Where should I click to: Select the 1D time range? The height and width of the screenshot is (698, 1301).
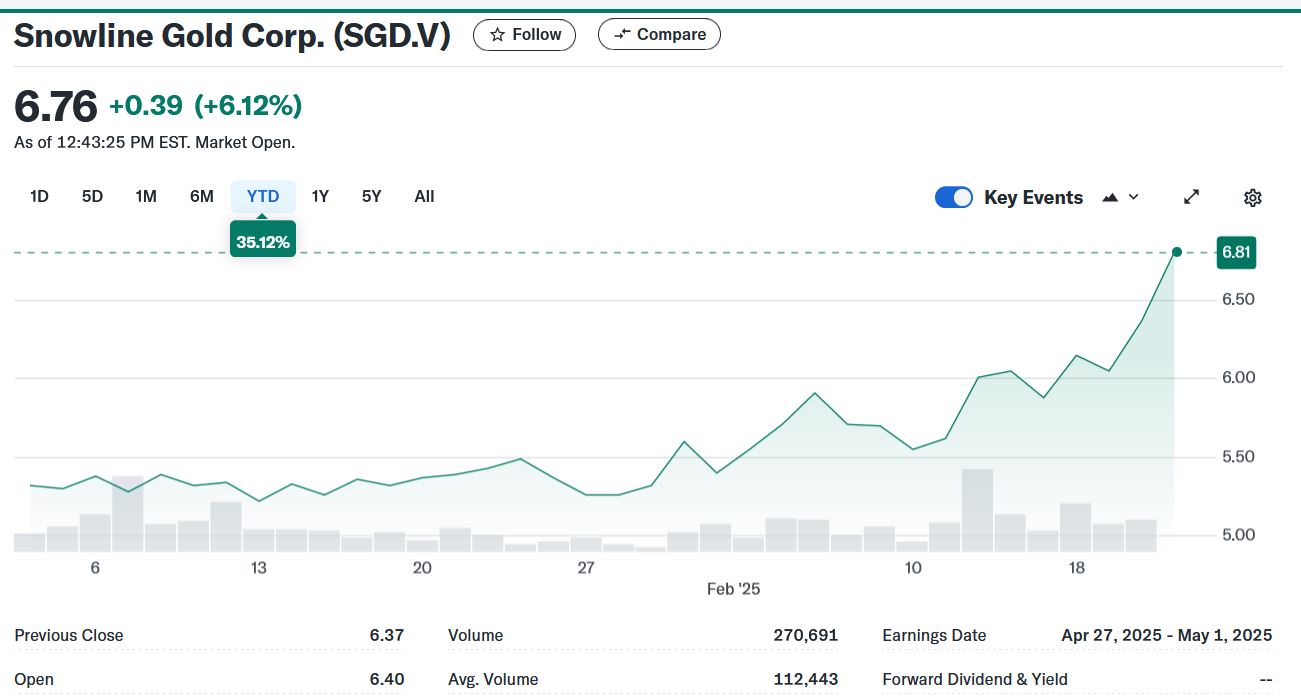pos(39,196)
